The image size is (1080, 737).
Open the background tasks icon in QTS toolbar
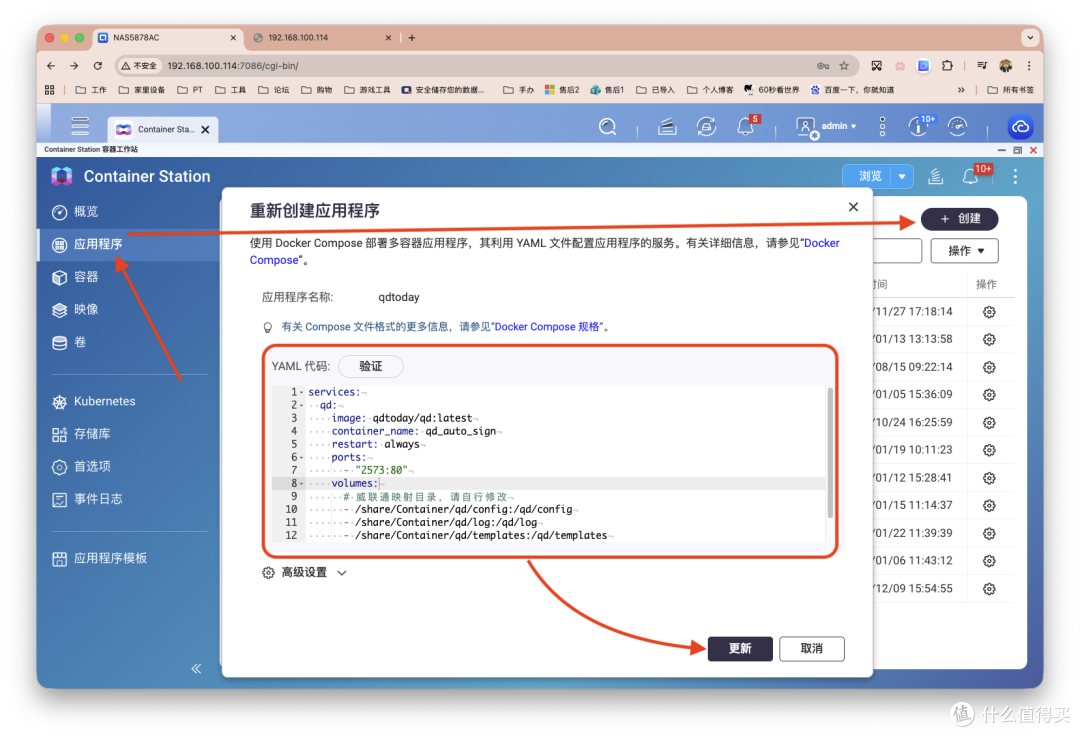[667, 127]
